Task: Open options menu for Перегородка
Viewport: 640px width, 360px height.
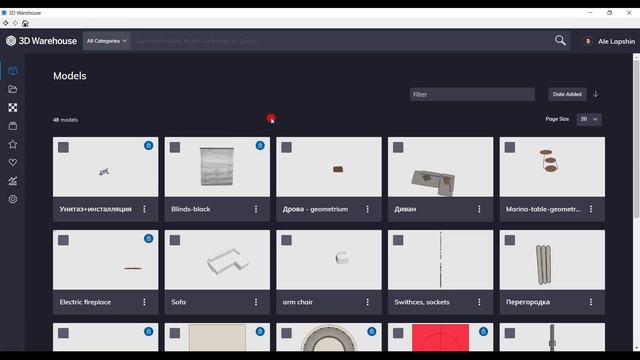Action: click(x=591, y=302)
